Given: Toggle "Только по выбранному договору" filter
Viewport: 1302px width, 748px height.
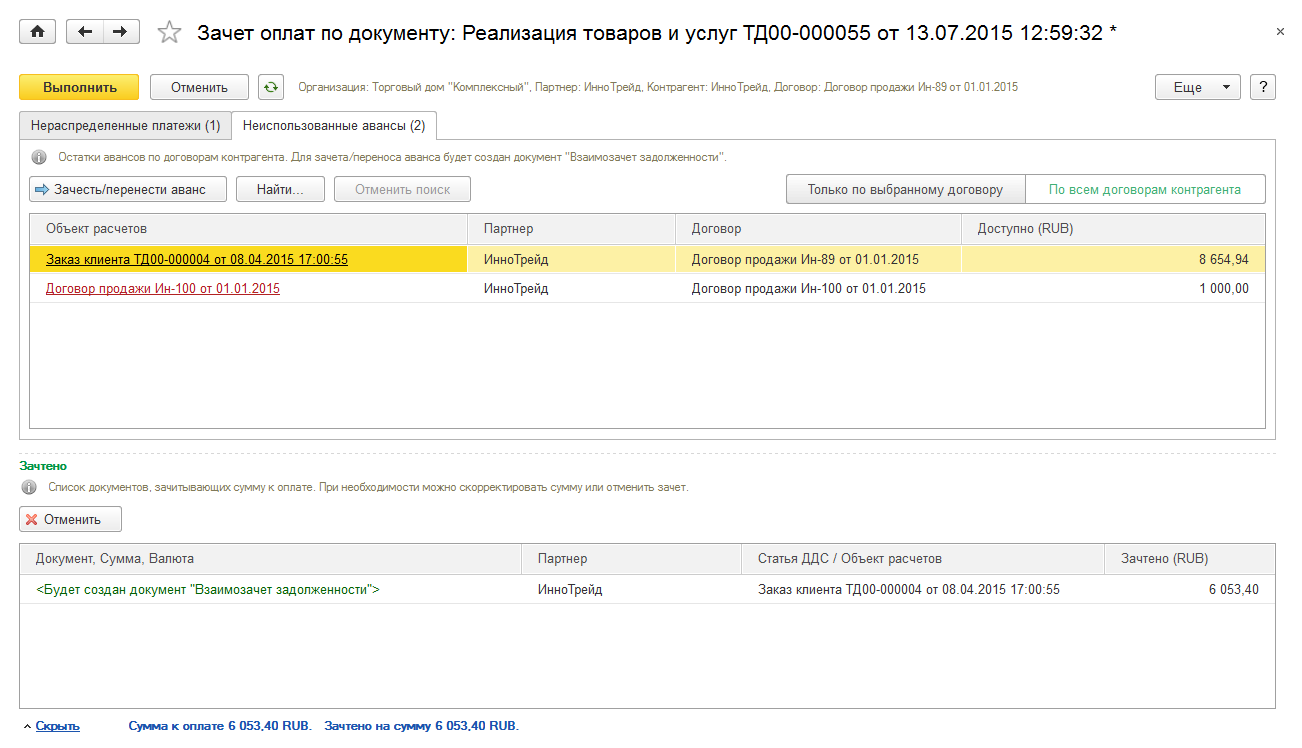Looking at the screenshot, I should pyautogui.click(x=905, y=189).
